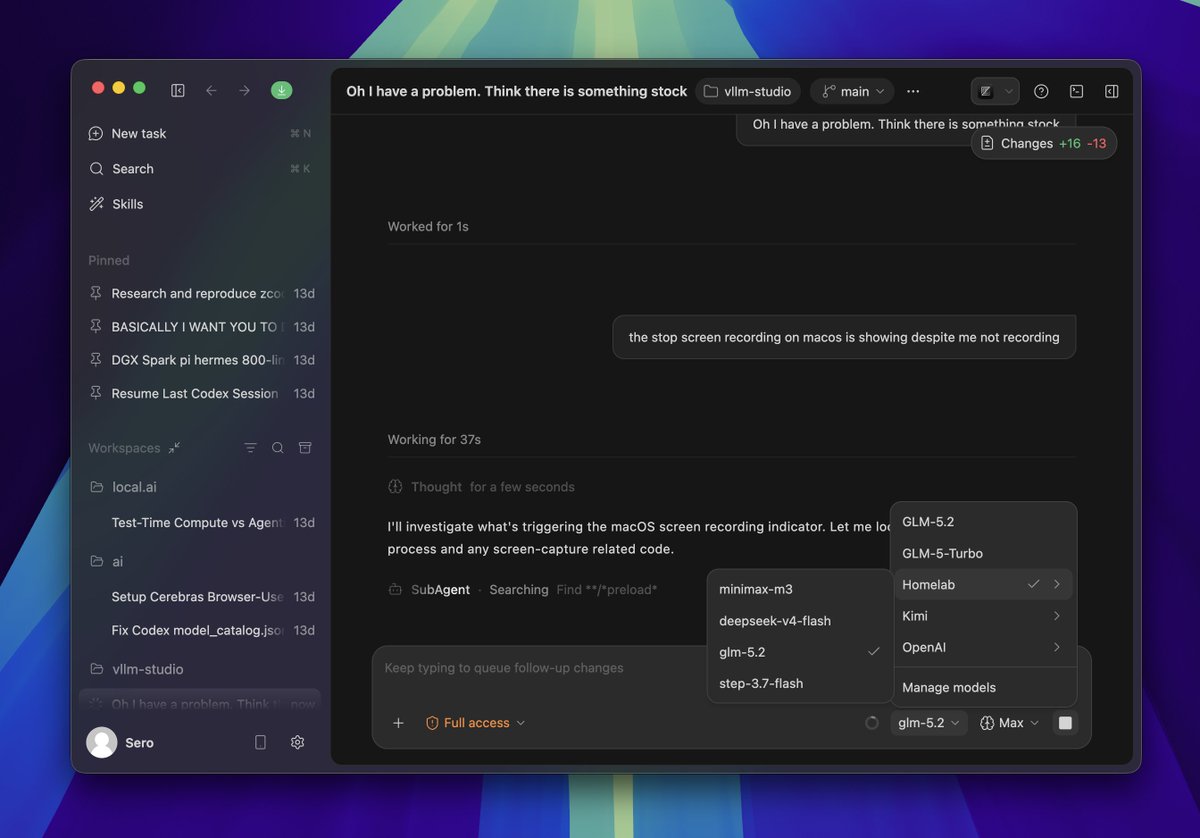Open the Max reasoning effort dropdown
The width and height of the screenshot is (1200, 838).
point(1010,723)
